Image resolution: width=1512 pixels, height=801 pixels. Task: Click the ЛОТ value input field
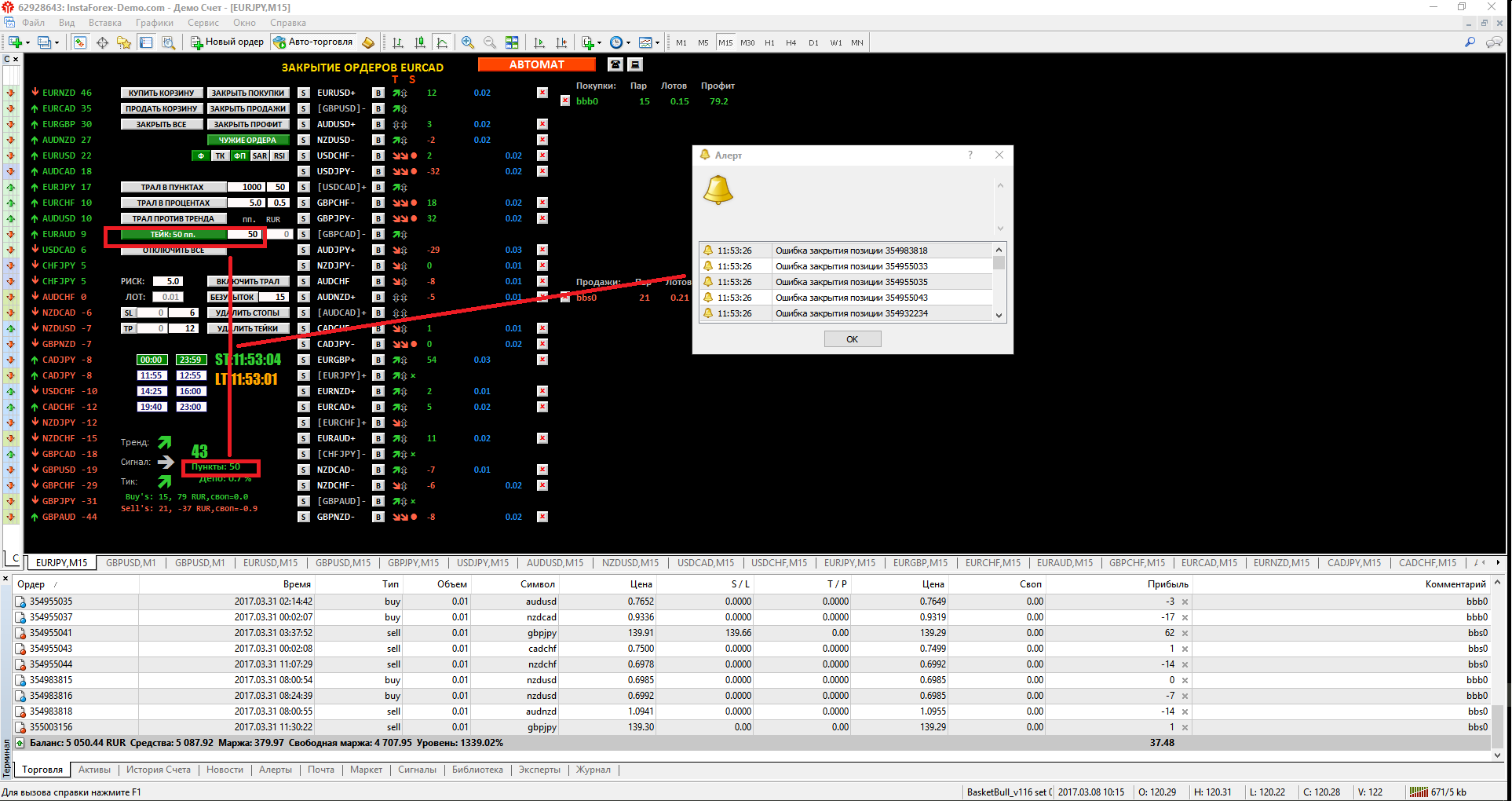point(169,296)
